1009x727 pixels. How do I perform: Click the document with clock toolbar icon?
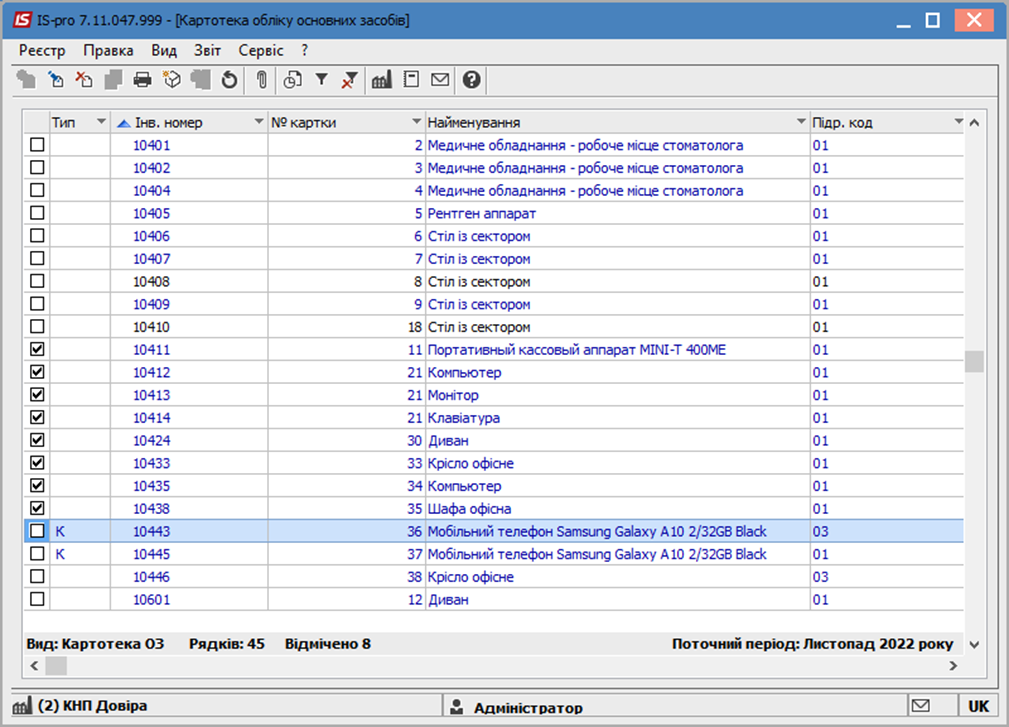[293, 80]
